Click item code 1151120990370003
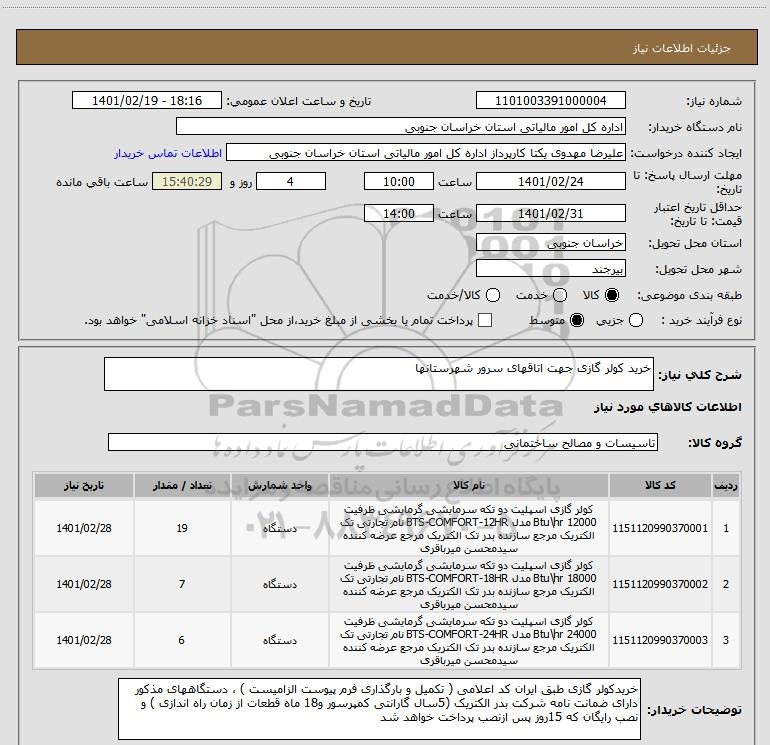Screen dimensions: 770x745 click(660, 640)
